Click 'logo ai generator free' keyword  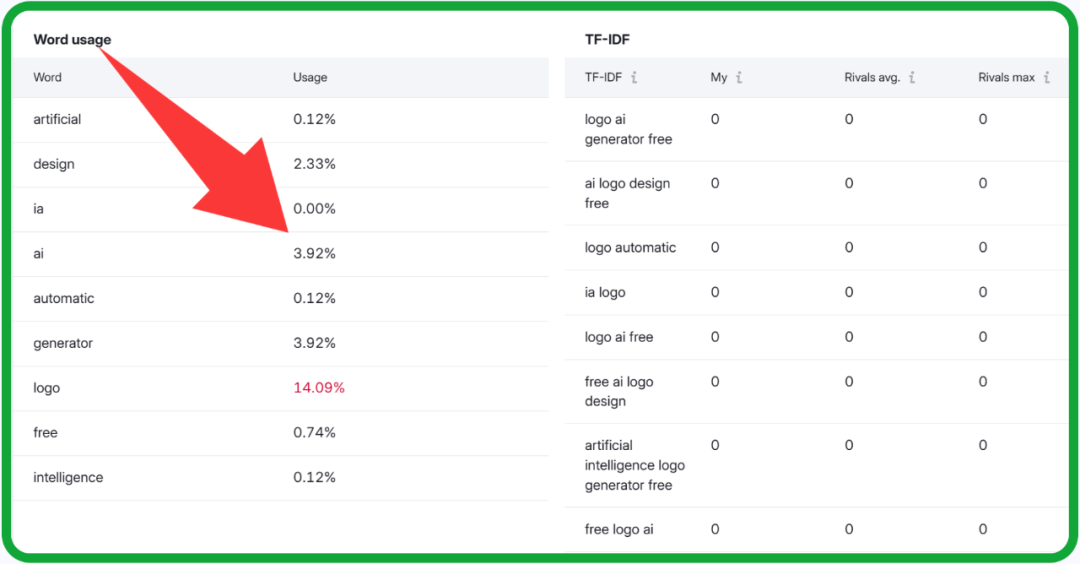628,130
